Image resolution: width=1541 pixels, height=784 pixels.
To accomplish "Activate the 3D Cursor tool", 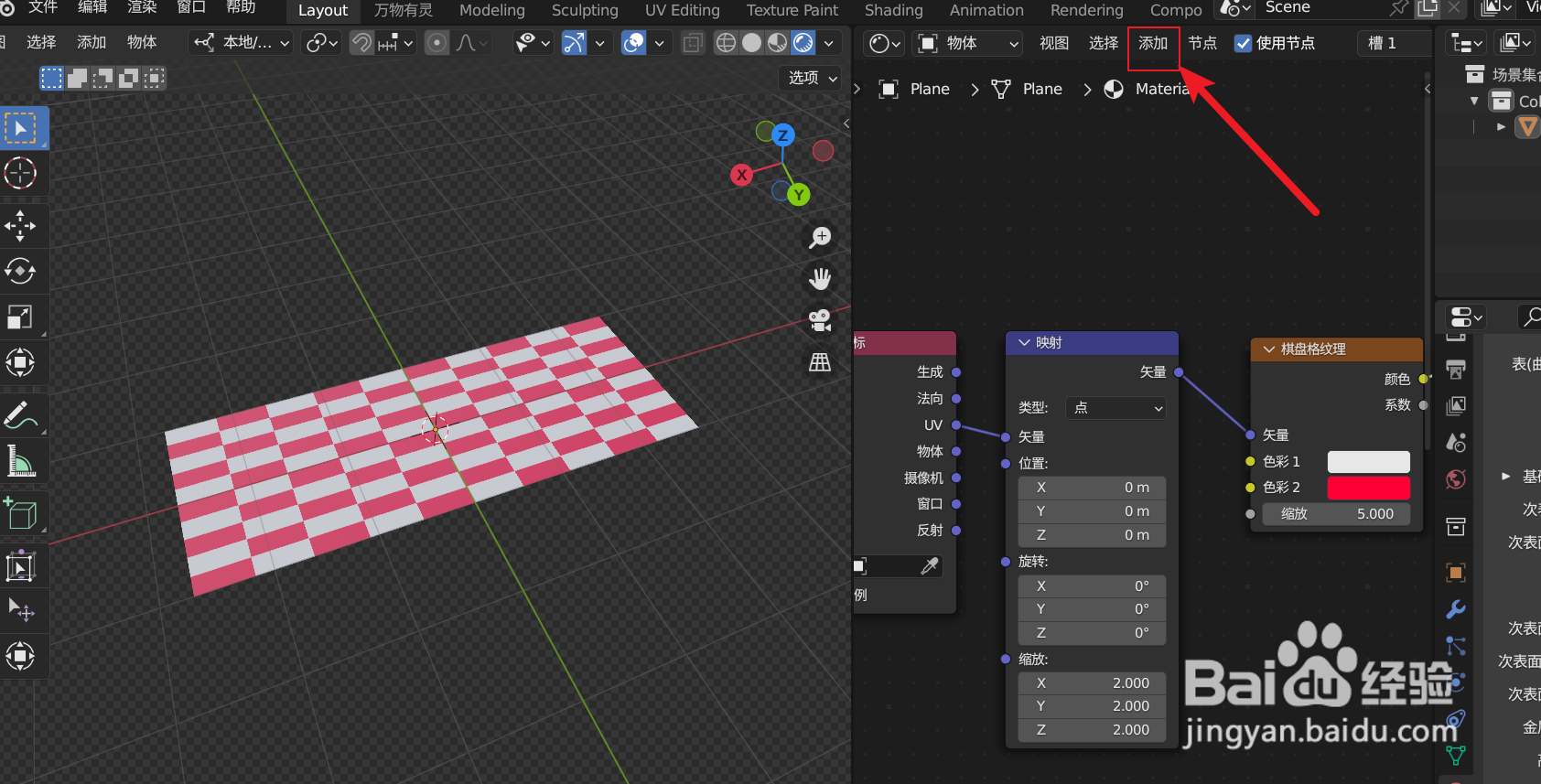I will pyautogui.click(x=21, y=173).
